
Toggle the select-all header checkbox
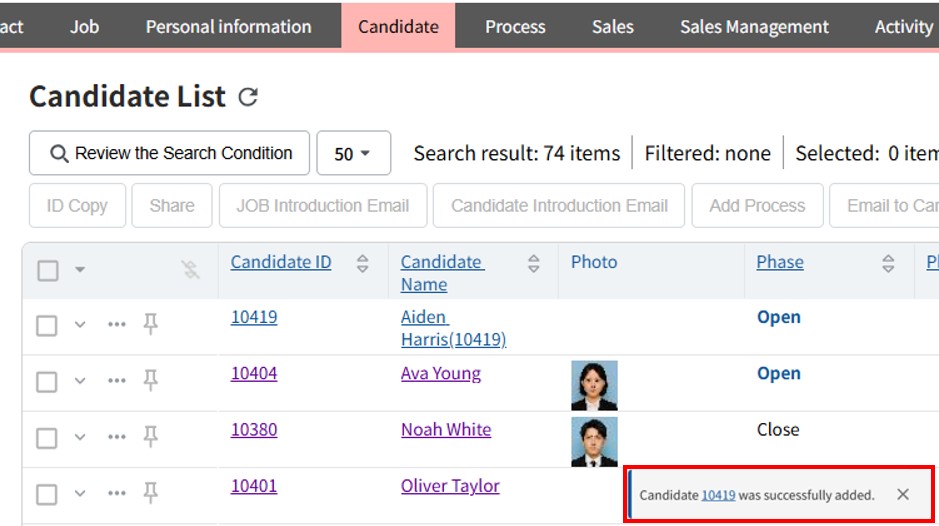tap(48, 270)
